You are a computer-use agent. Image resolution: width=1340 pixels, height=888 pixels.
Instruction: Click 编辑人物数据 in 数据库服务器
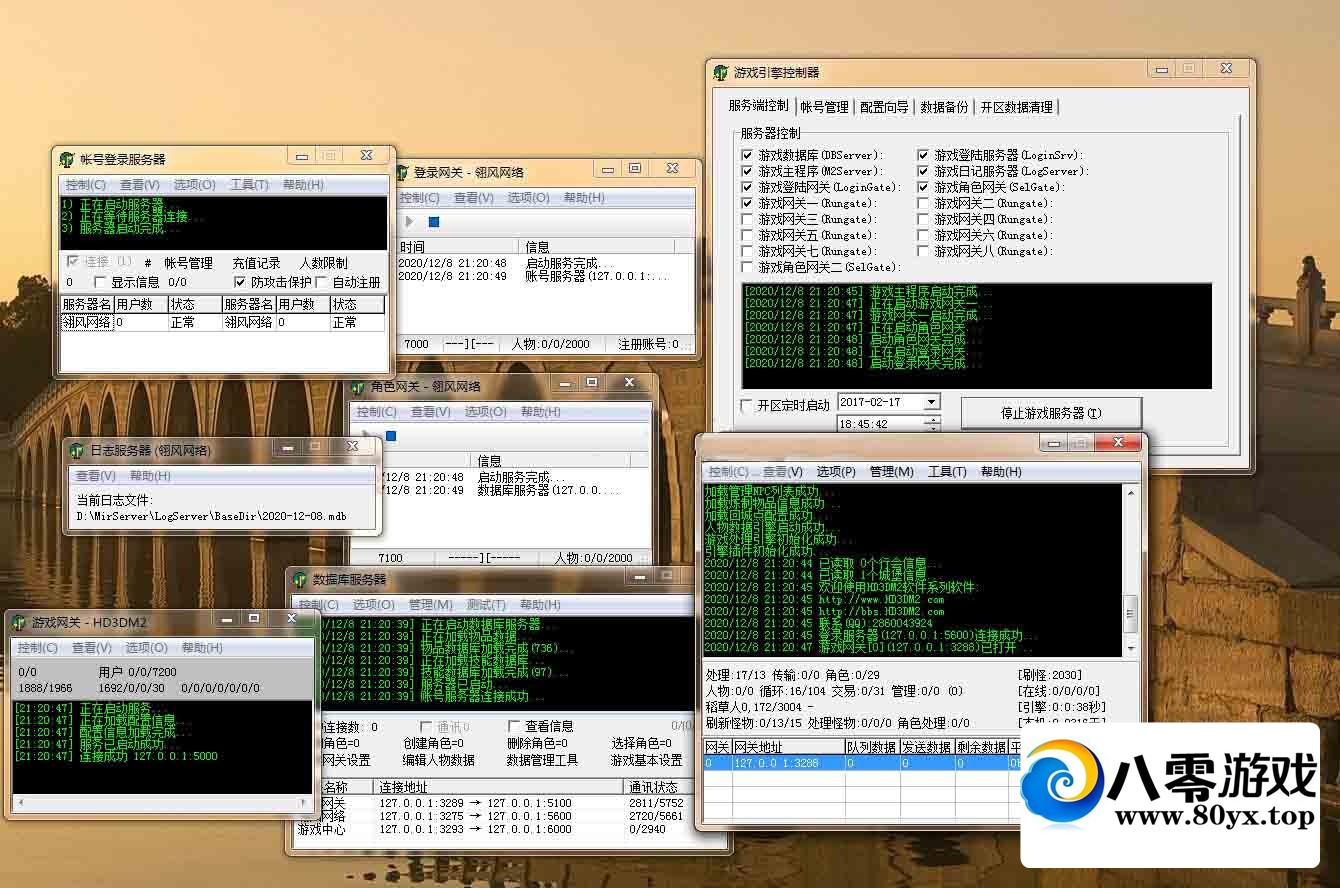coord(439,760)
